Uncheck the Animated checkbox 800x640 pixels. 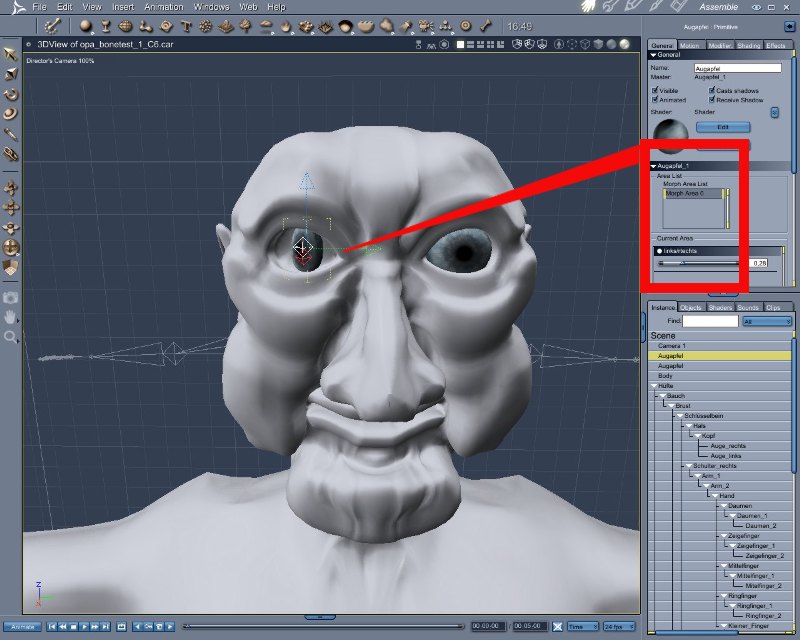pyautogui.click(x=655, y=100)
